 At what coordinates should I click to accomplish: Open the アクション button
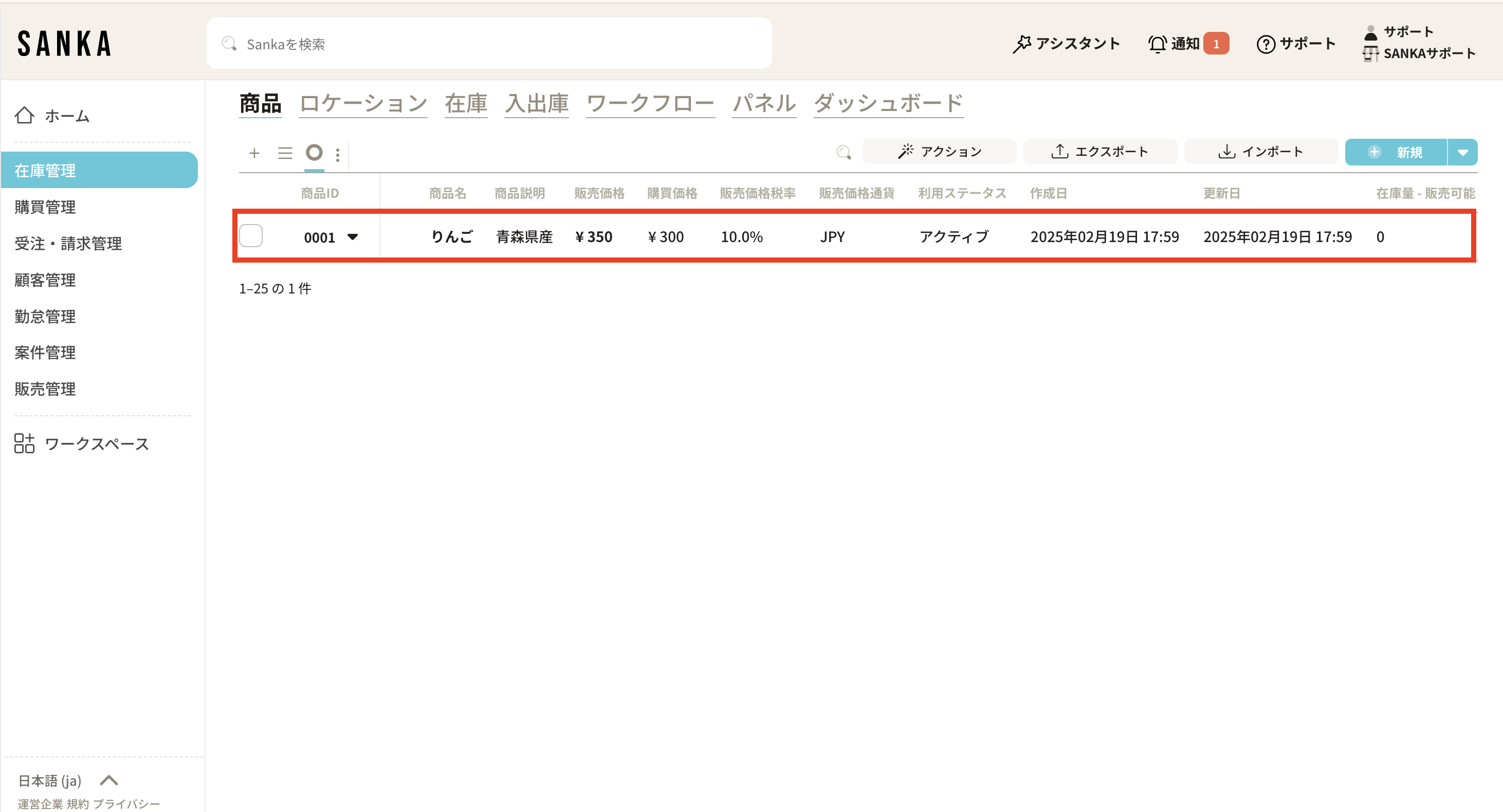(x=939, y=152)
